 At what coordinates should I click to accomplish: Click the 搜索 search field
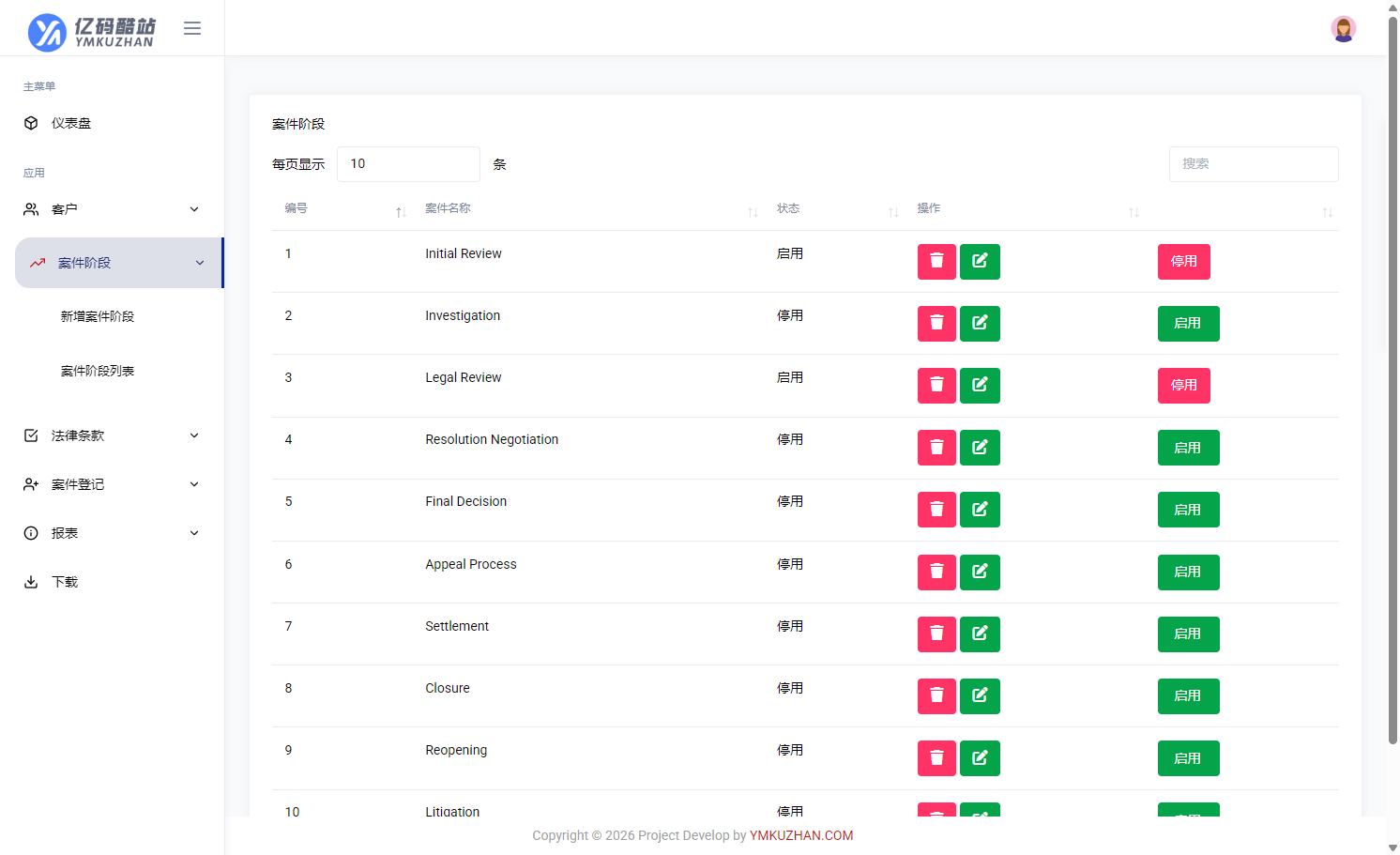tap(1254, 164)
